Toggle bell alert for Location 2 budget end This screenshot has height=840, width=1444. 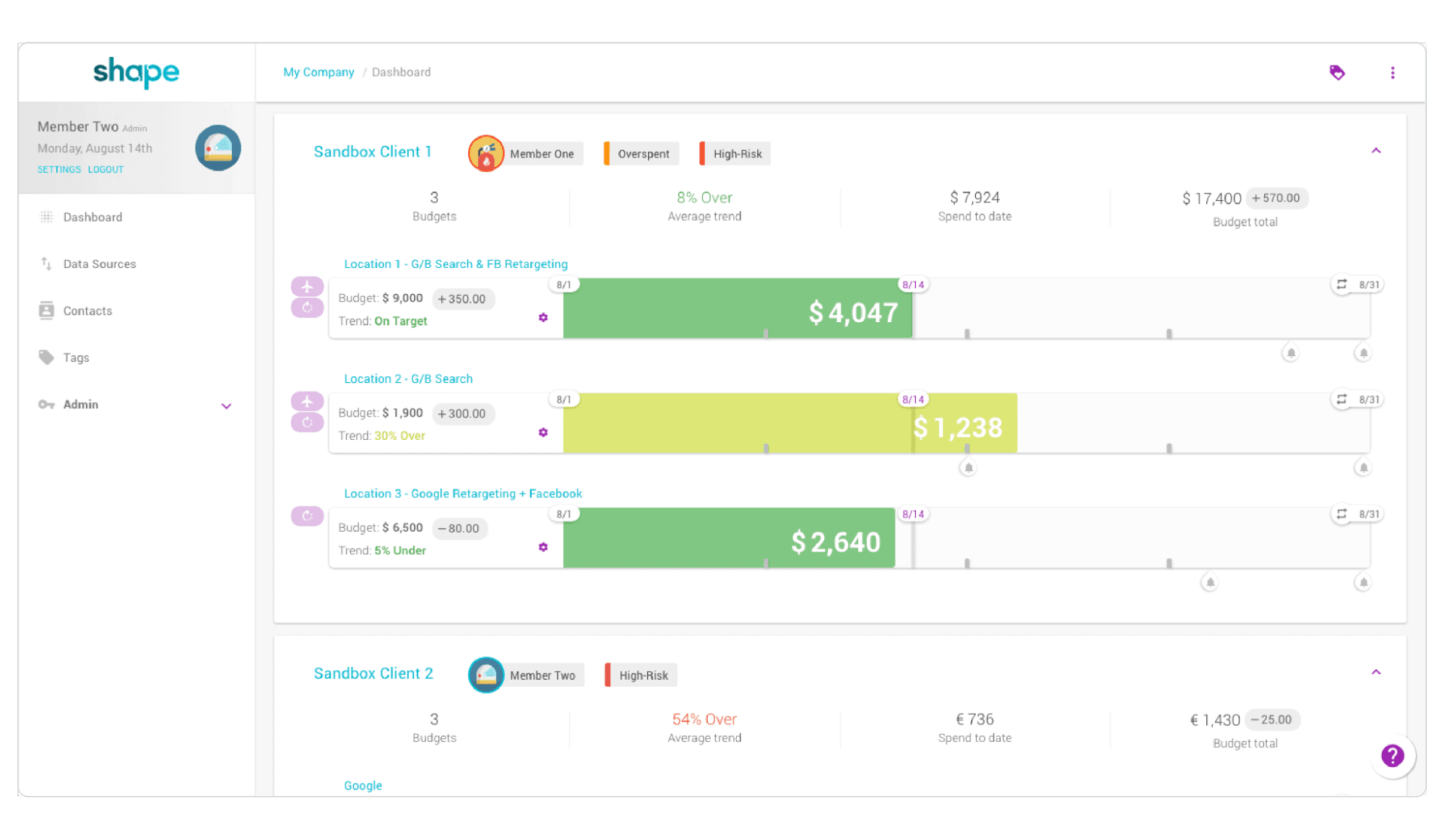[x=1363, y=466]
